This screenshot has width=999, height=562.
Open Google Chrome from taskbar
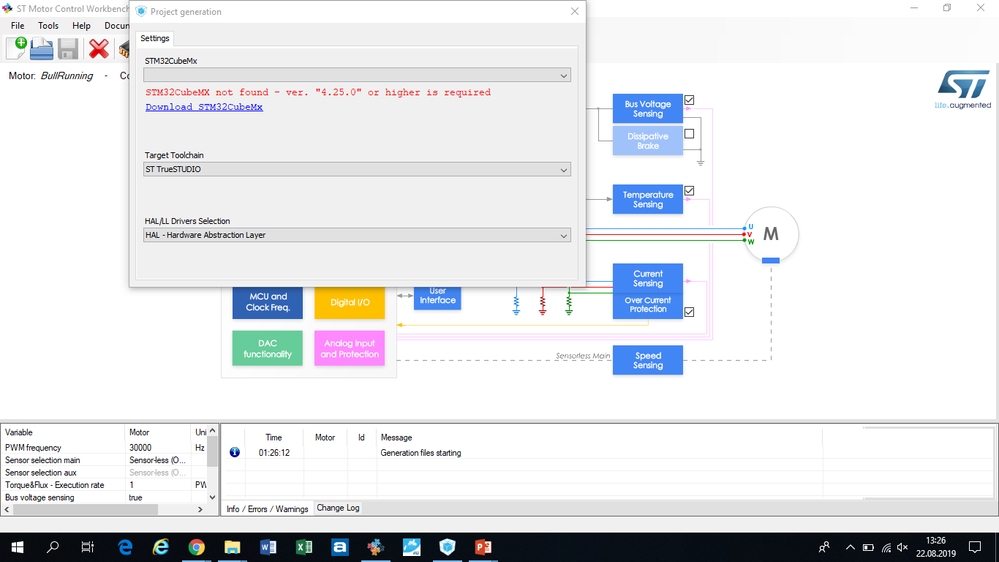tap(196, 547)
